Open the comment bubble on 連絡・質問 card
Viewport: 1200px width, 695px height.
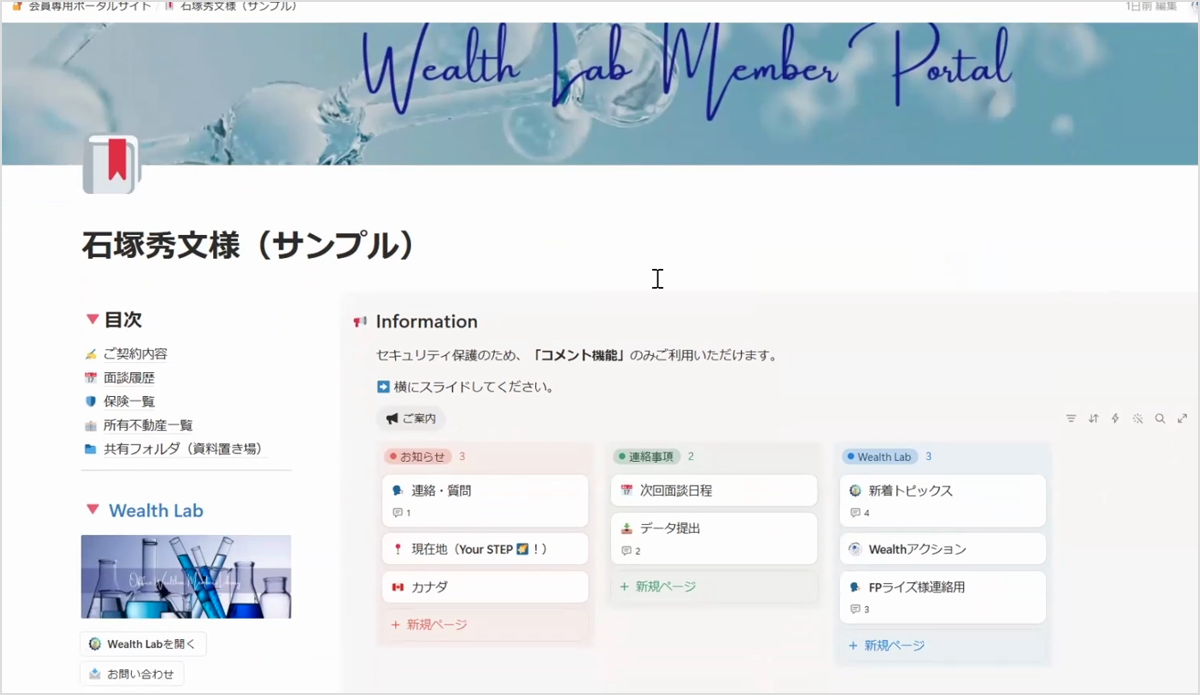click(401, 512)
